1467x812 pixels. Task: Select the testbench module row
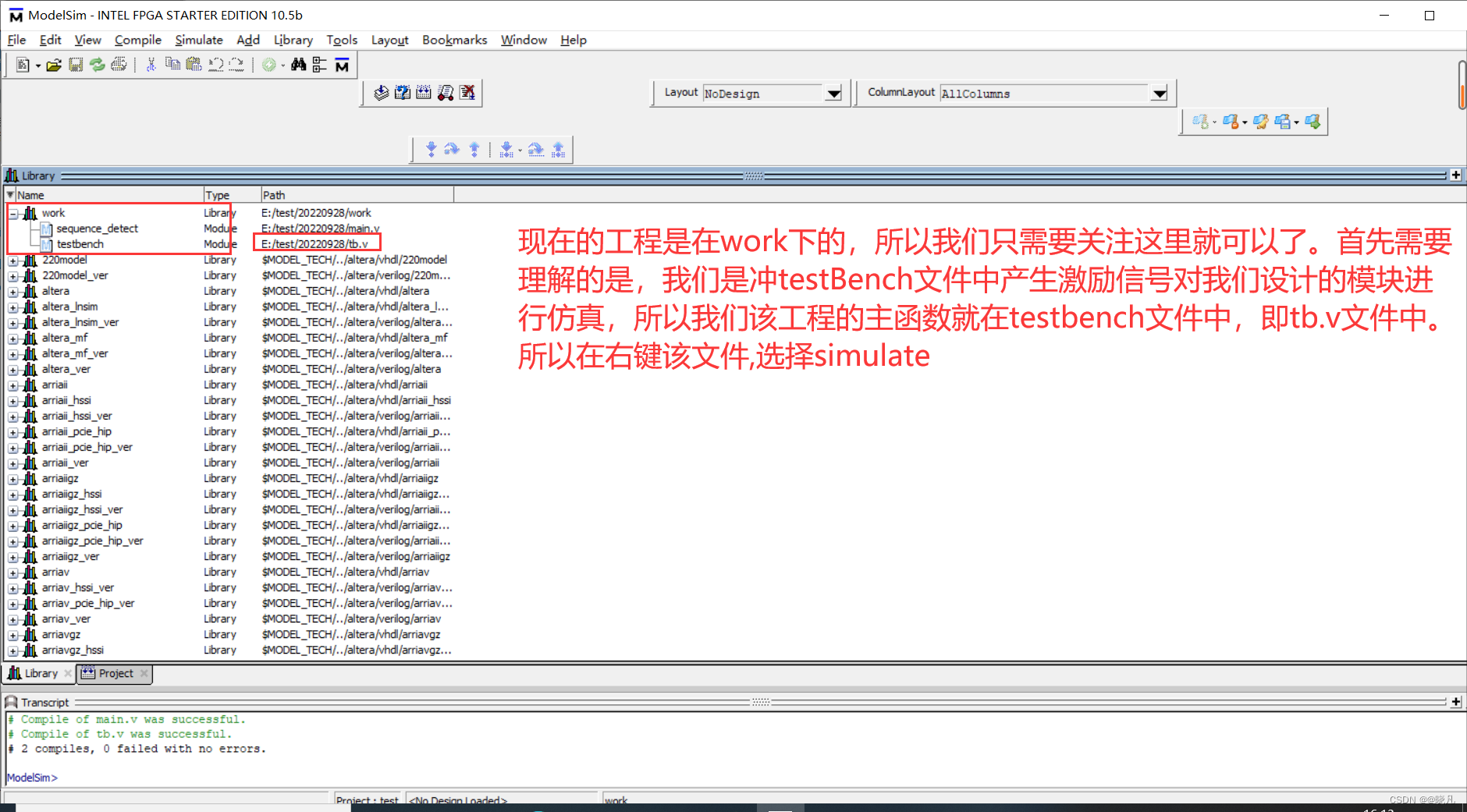[80, 244]
